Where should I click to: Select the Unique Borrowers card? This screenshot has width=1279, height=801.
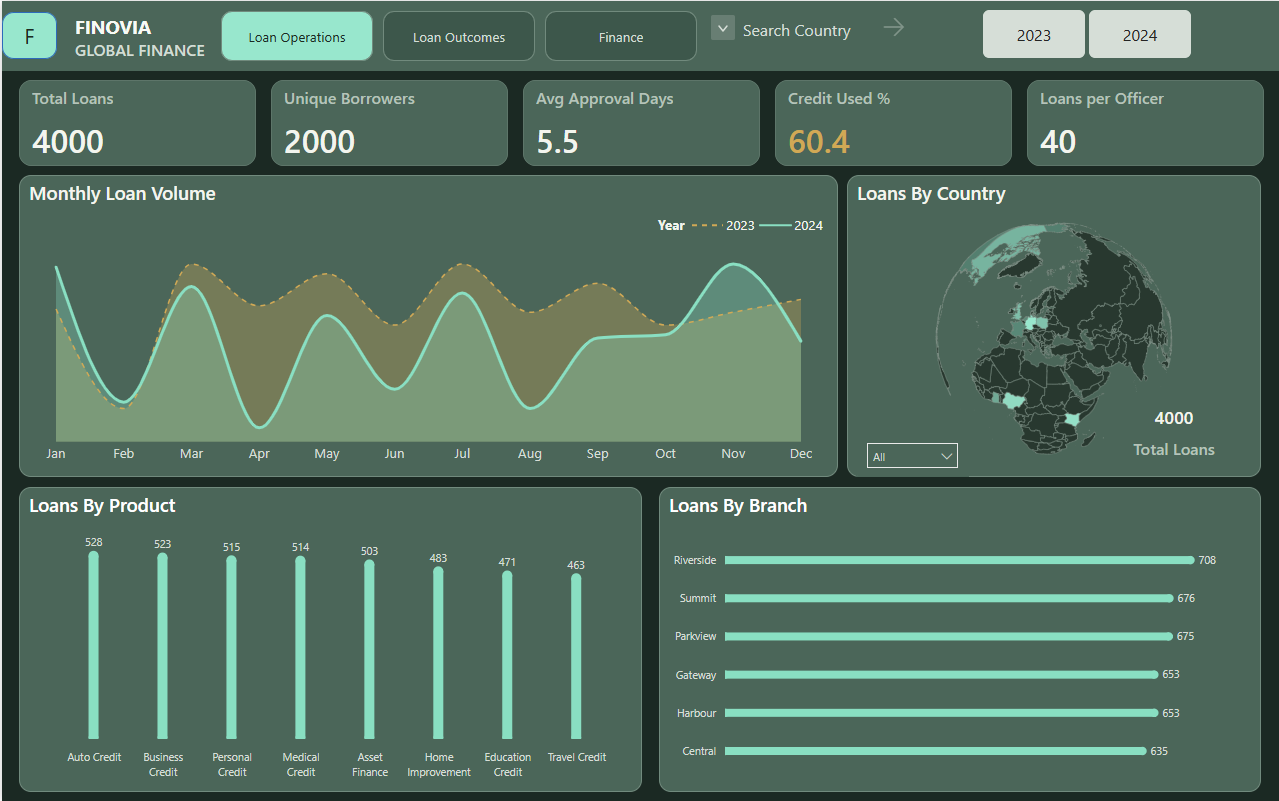tap(389, 123)
